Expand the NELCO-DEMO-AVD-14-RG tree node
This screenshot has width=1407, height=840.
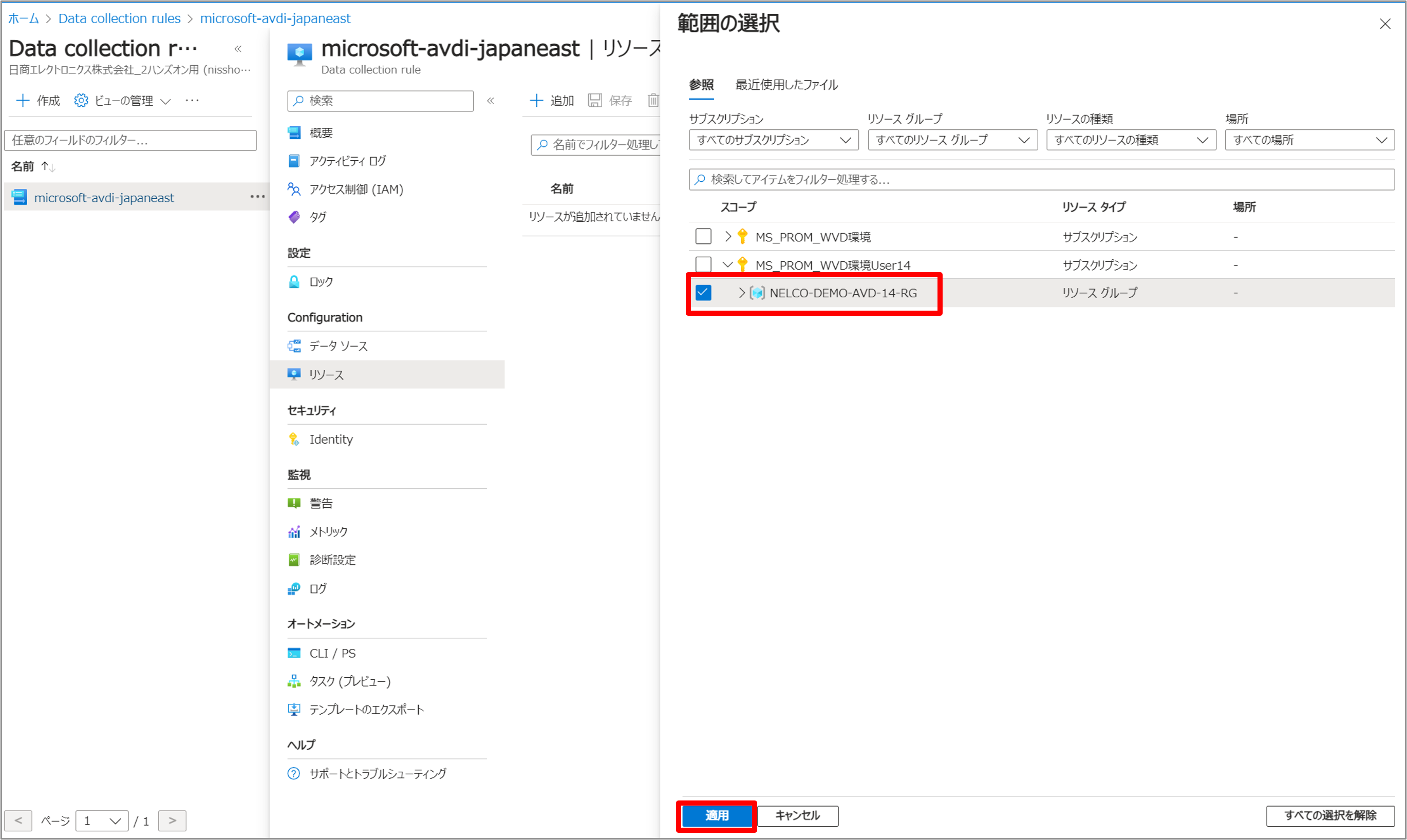(x=741, y=293)
